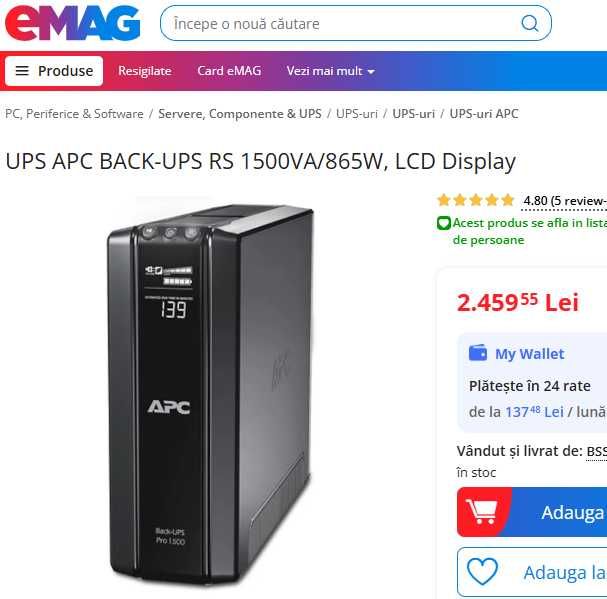Click the My Wallet icon

click(478, 353)
